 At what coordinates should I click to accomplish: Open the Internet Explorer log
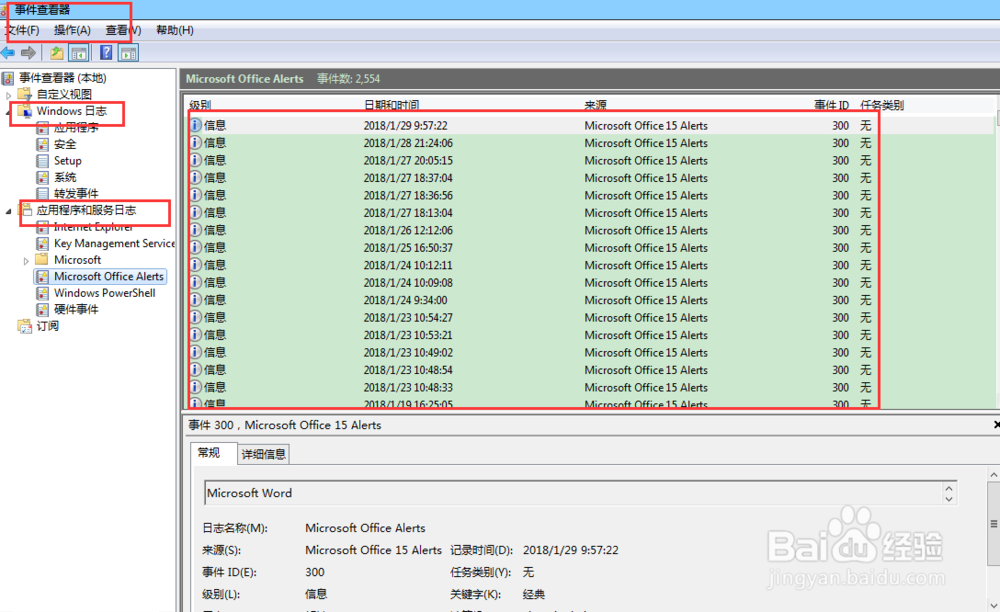point(93,227)
